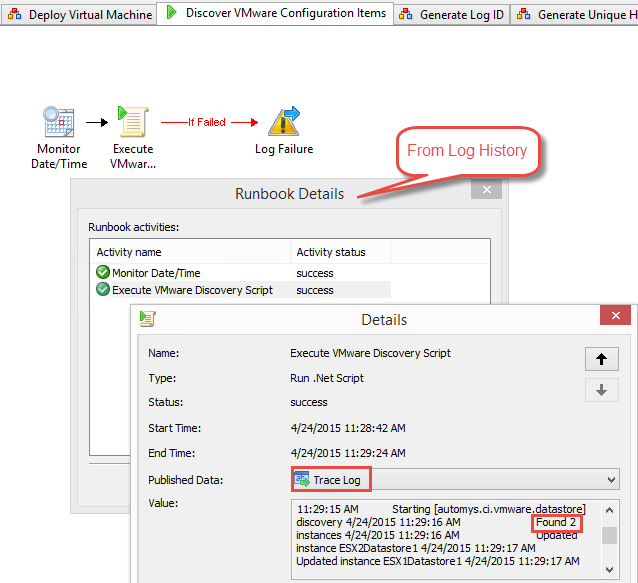
Task: Open the Trace Log published data combo box
Action: (x=455, y=480)
